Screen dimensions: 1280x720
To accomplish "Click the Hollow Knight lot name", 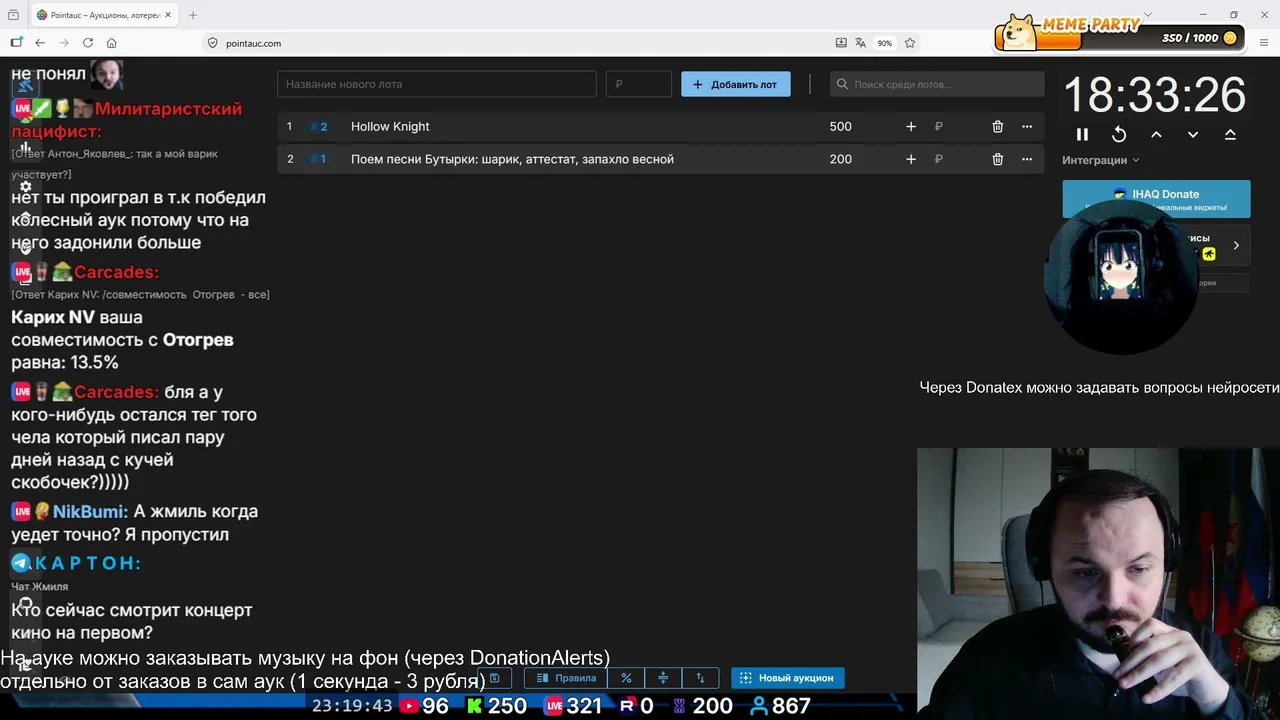I will (390, 127).
